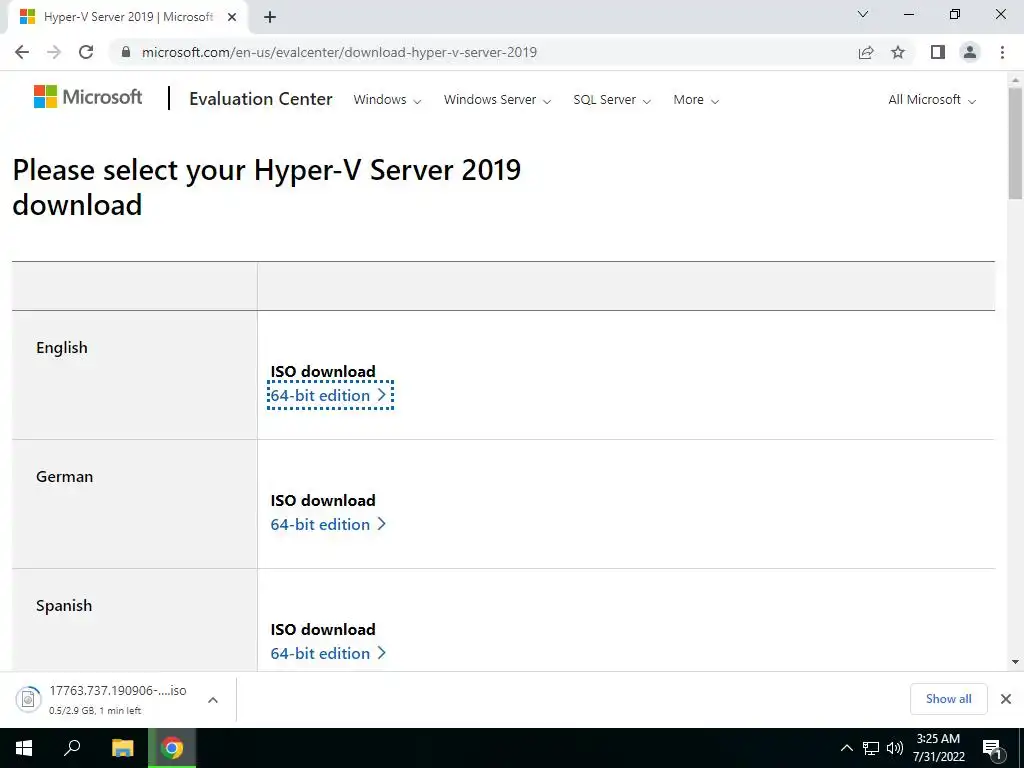1024x768 pixels.
Task: Share this page via the share icon
Action: pos(866,52)
